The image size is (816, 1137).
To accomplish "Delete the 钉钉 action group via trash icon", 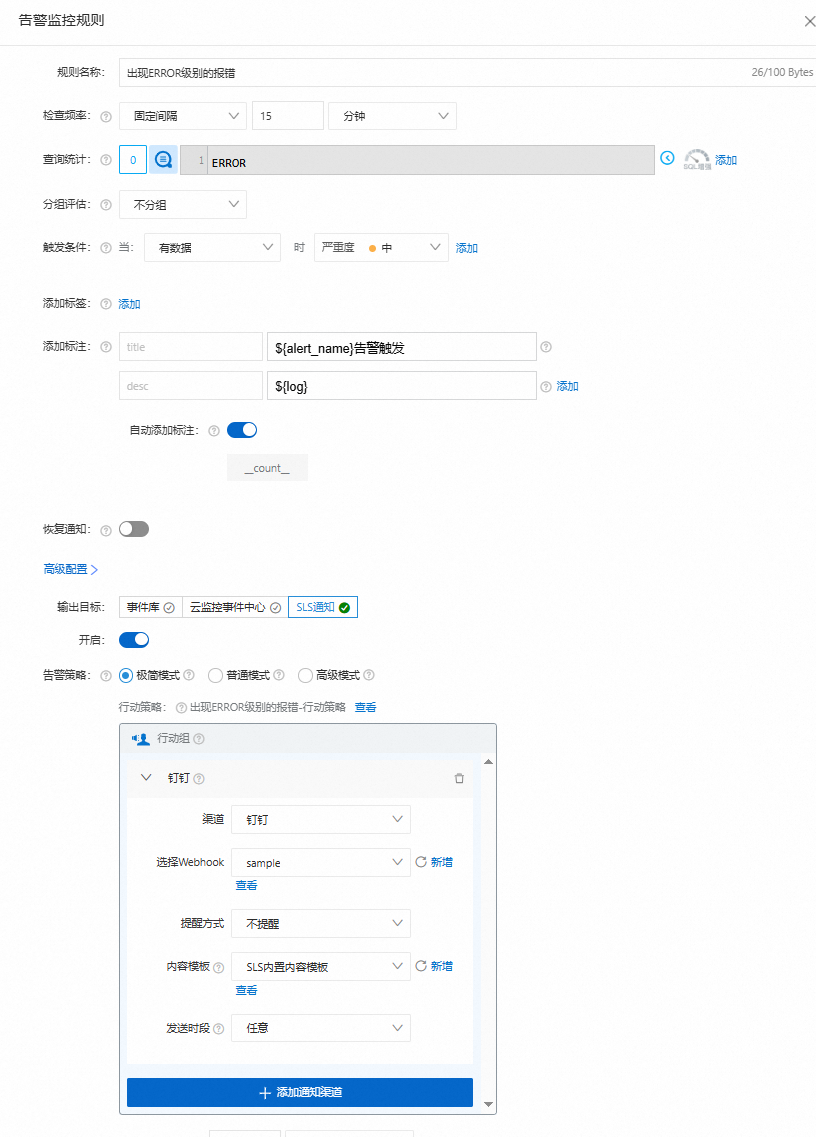I will coord(459,778).
